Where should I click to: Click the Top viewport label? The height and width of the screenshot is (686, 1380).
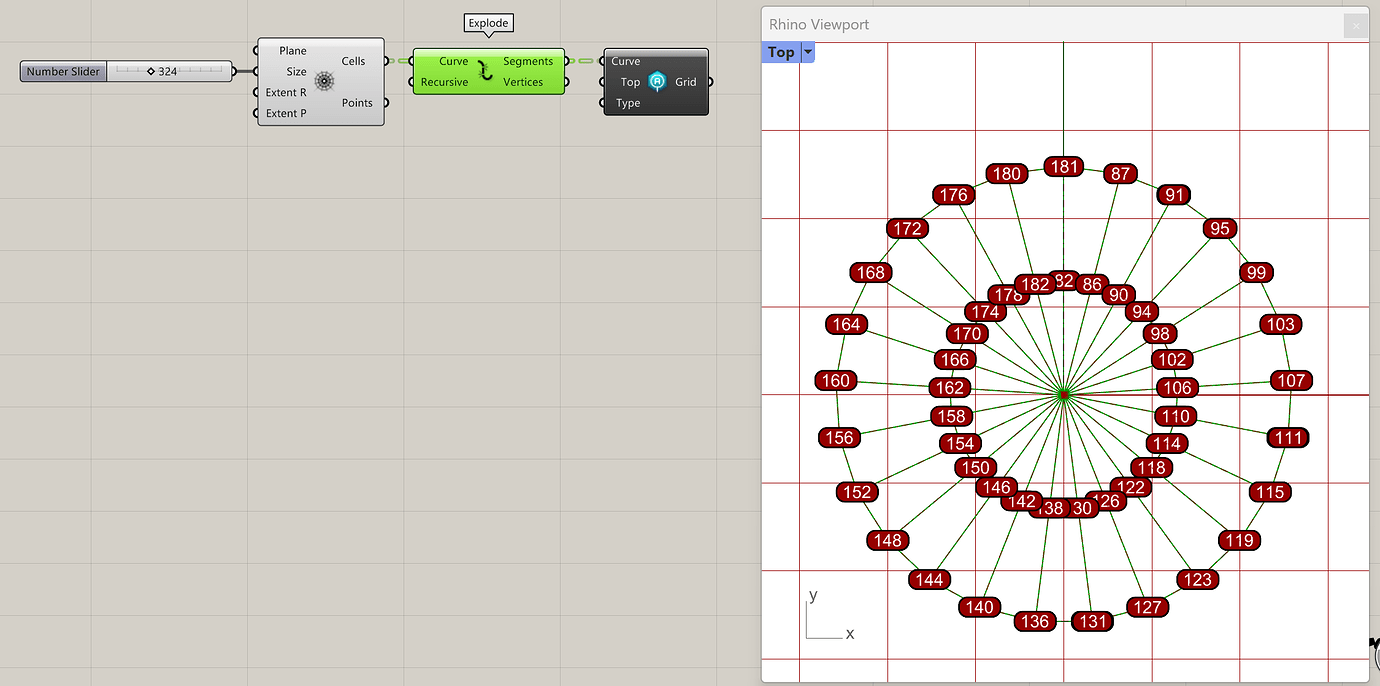pyautogui.click(x=781, y=52)
